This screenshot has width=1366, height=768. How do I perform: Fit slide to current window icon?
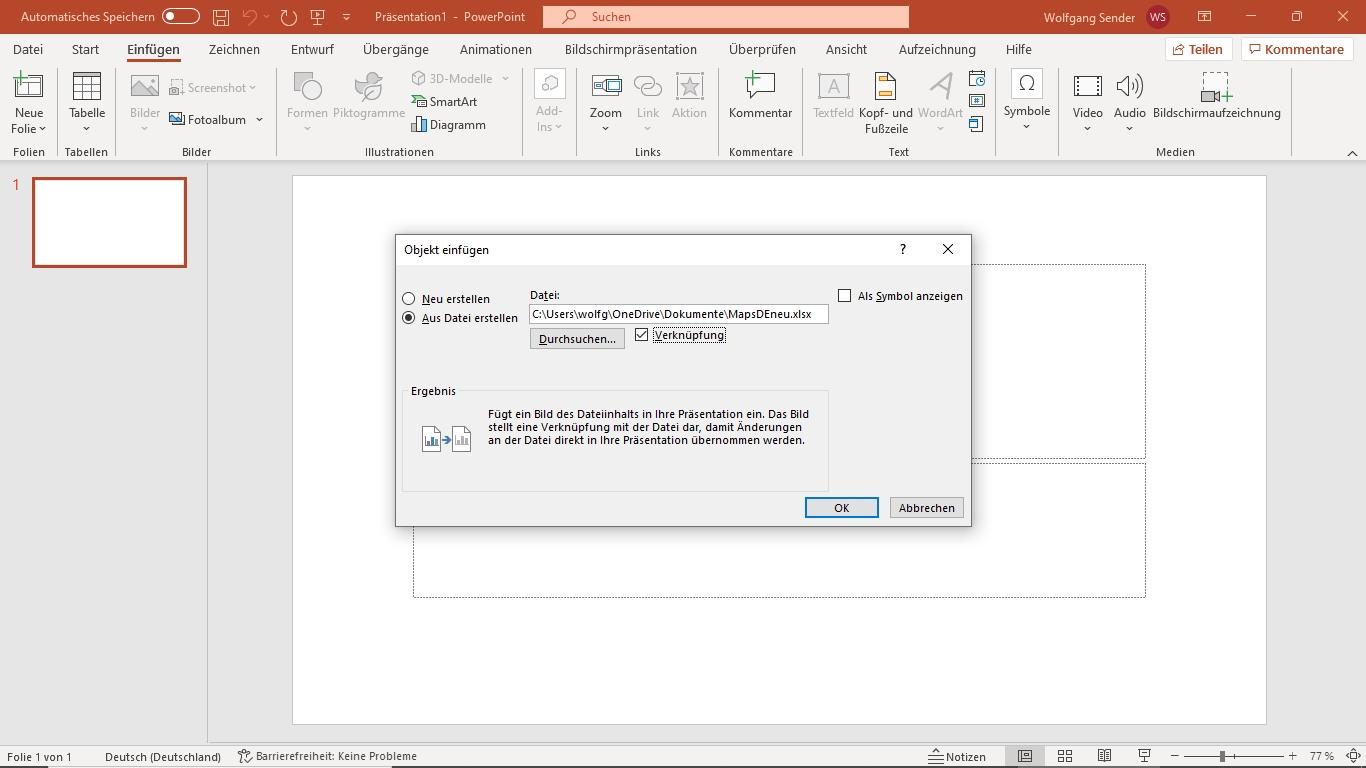pyautogui.click(x=1353, y=756)
